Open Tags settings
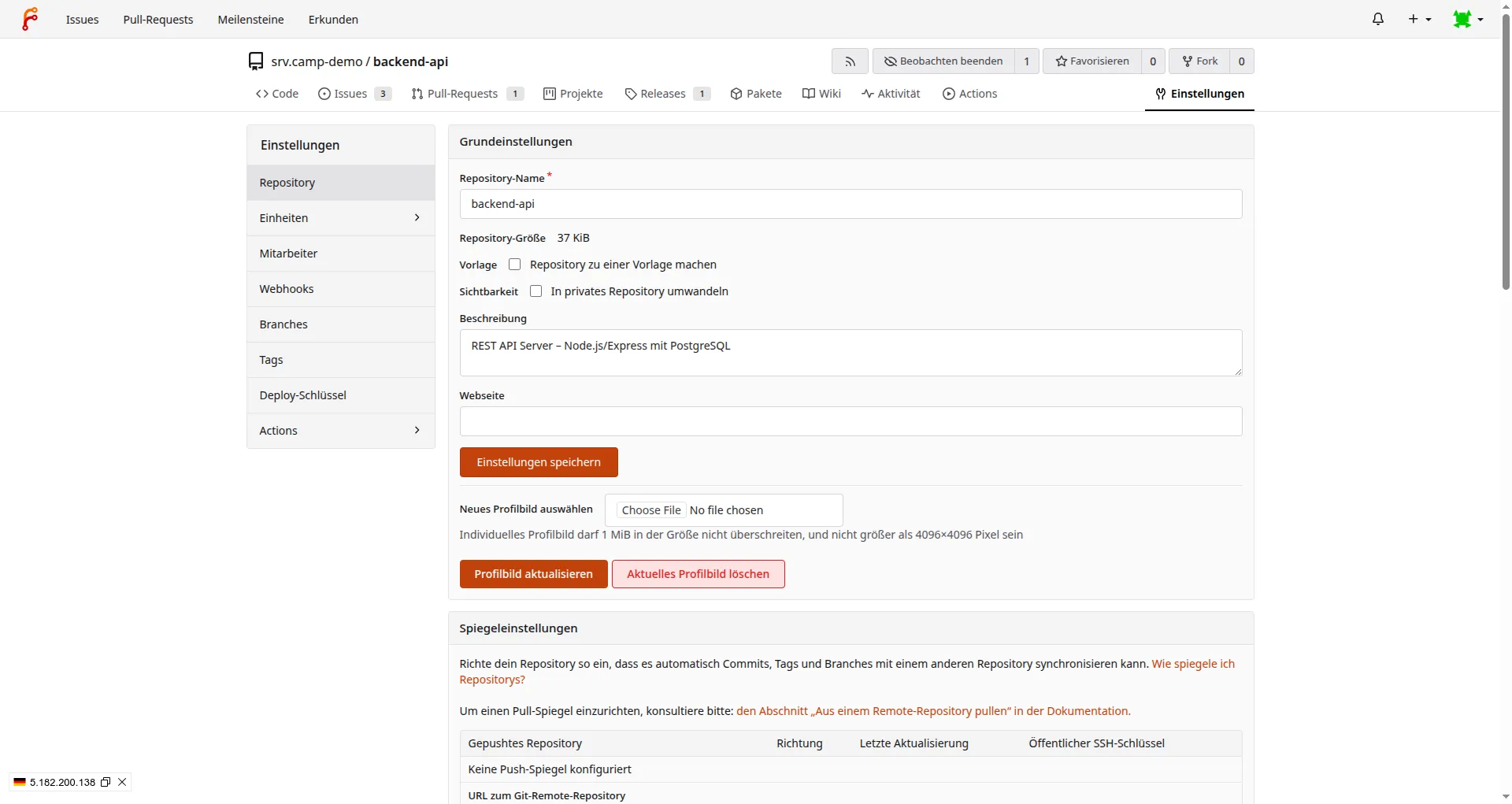Viewport: 1512px width, 804px height. point(341,360)
